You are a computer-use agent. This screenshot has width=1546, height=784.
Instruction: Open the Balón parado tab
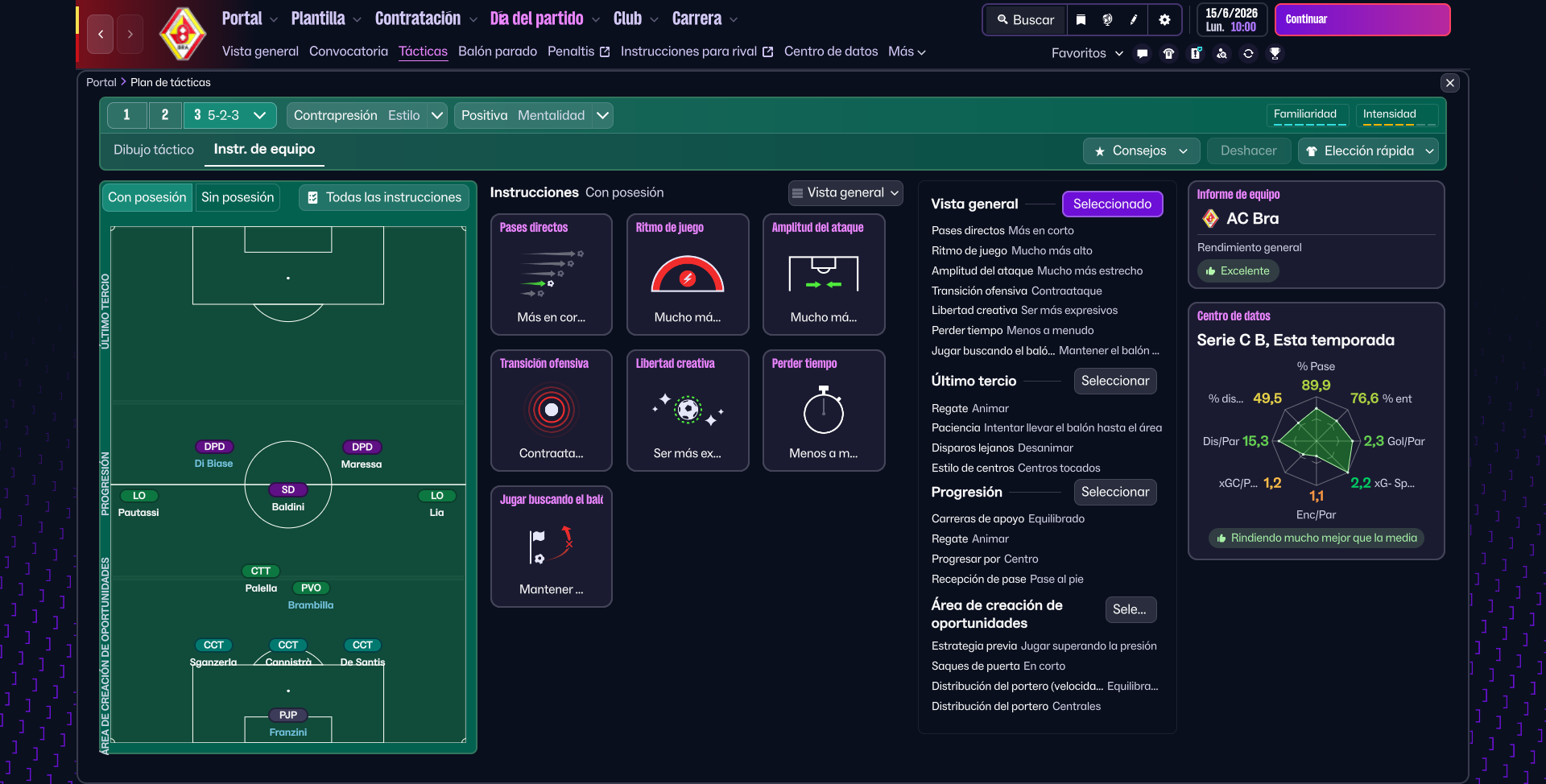(x=497, y=52)
